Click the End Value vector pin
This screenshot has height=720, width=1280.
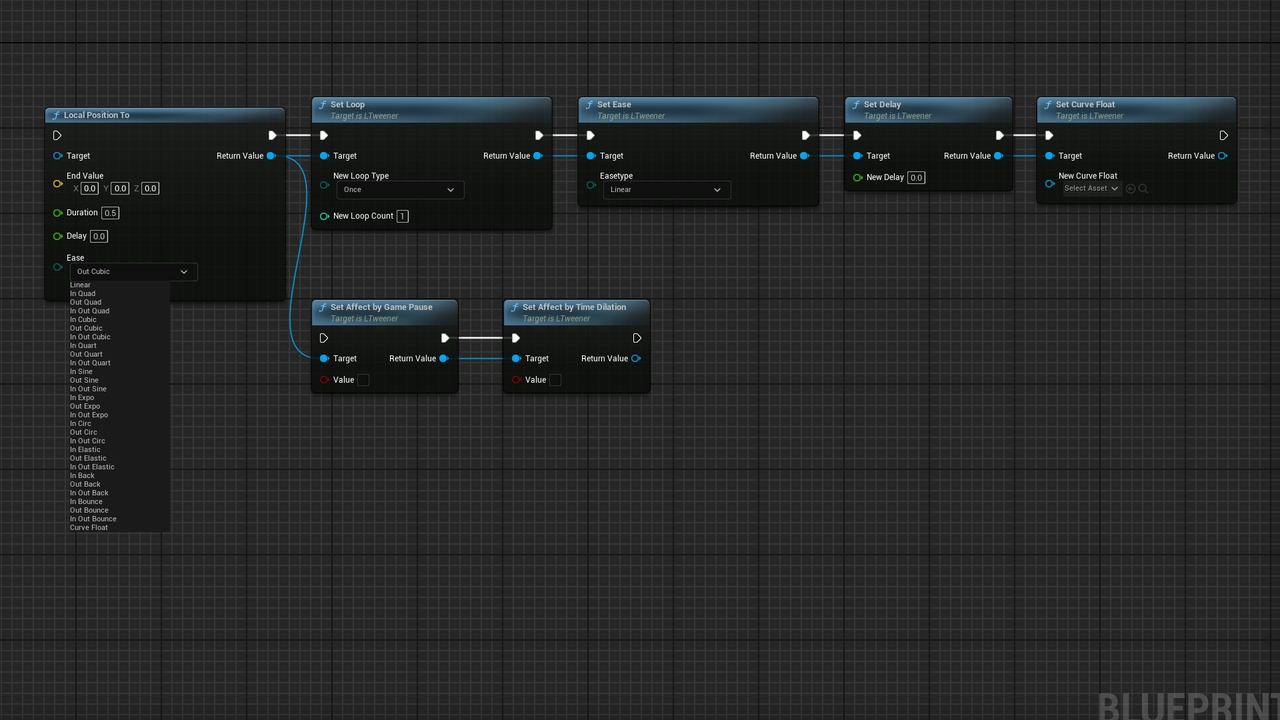tap(57, 183)
